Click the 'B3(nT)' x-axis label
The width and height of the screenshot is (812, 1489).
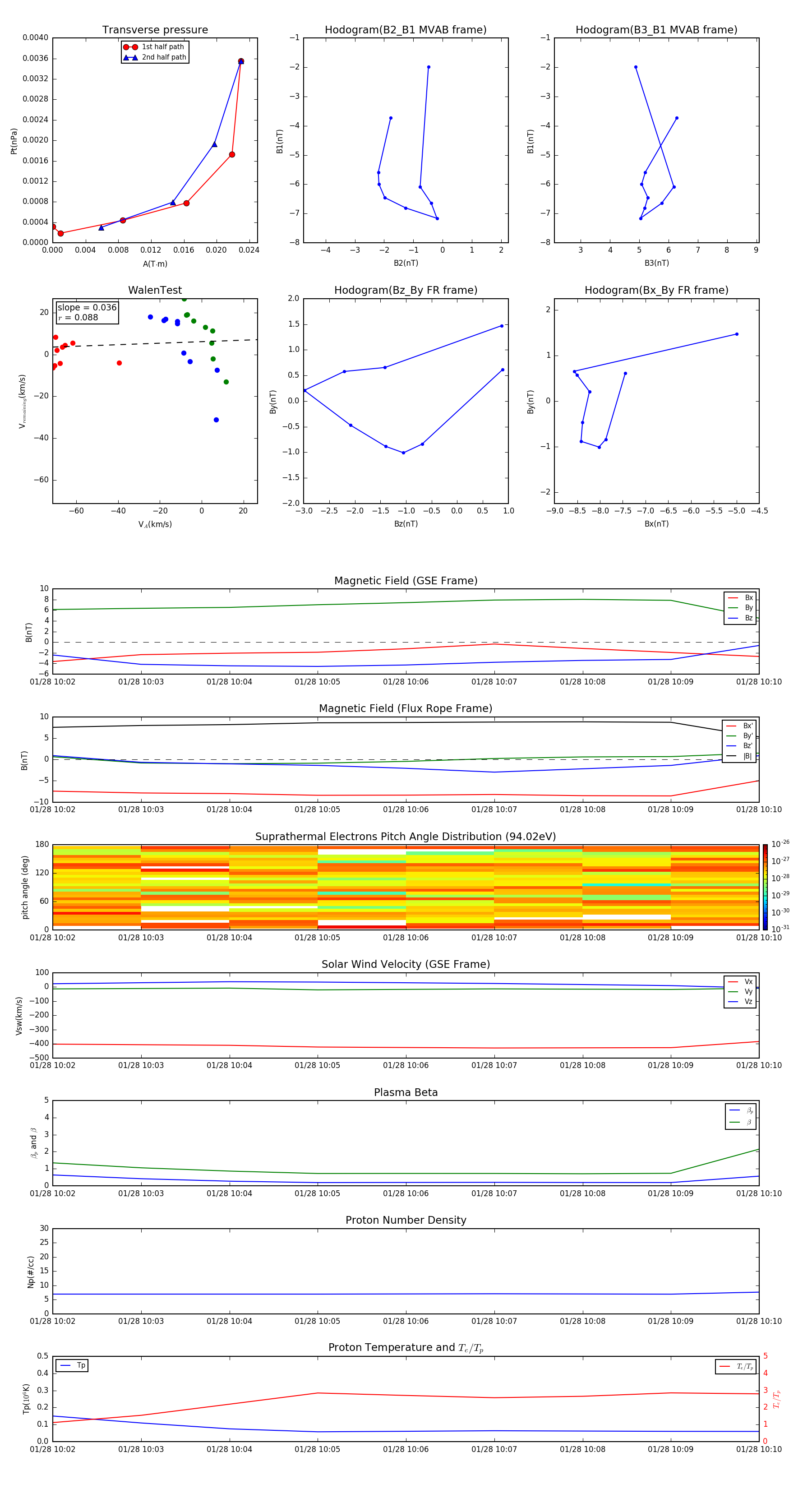(x=656, y=263)
